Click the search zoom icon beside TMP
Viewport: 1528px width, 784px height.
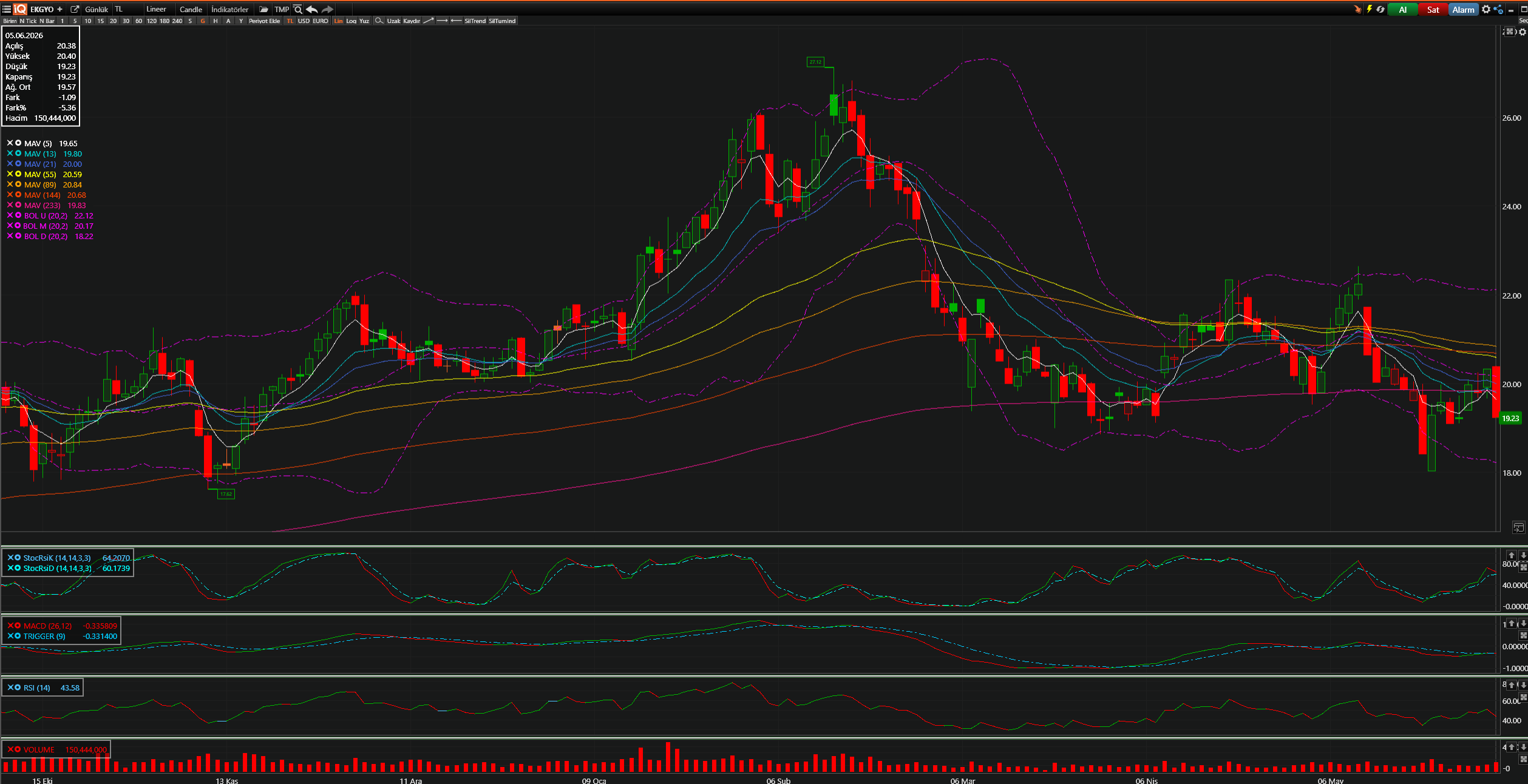click(298, 9)
